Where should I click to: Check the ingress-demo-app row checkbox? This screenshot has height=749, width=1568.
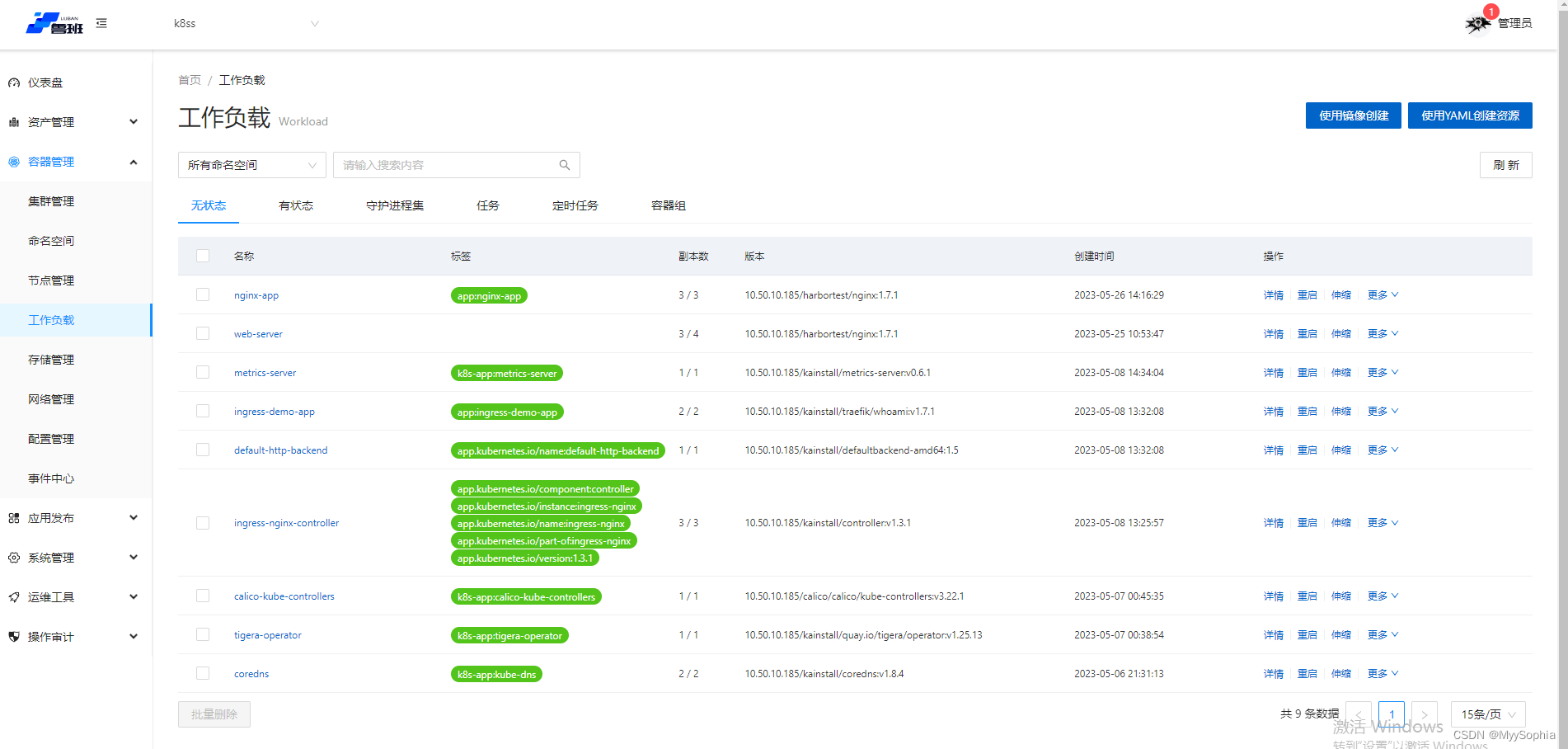pyautogui.click(x=203, y=411)
